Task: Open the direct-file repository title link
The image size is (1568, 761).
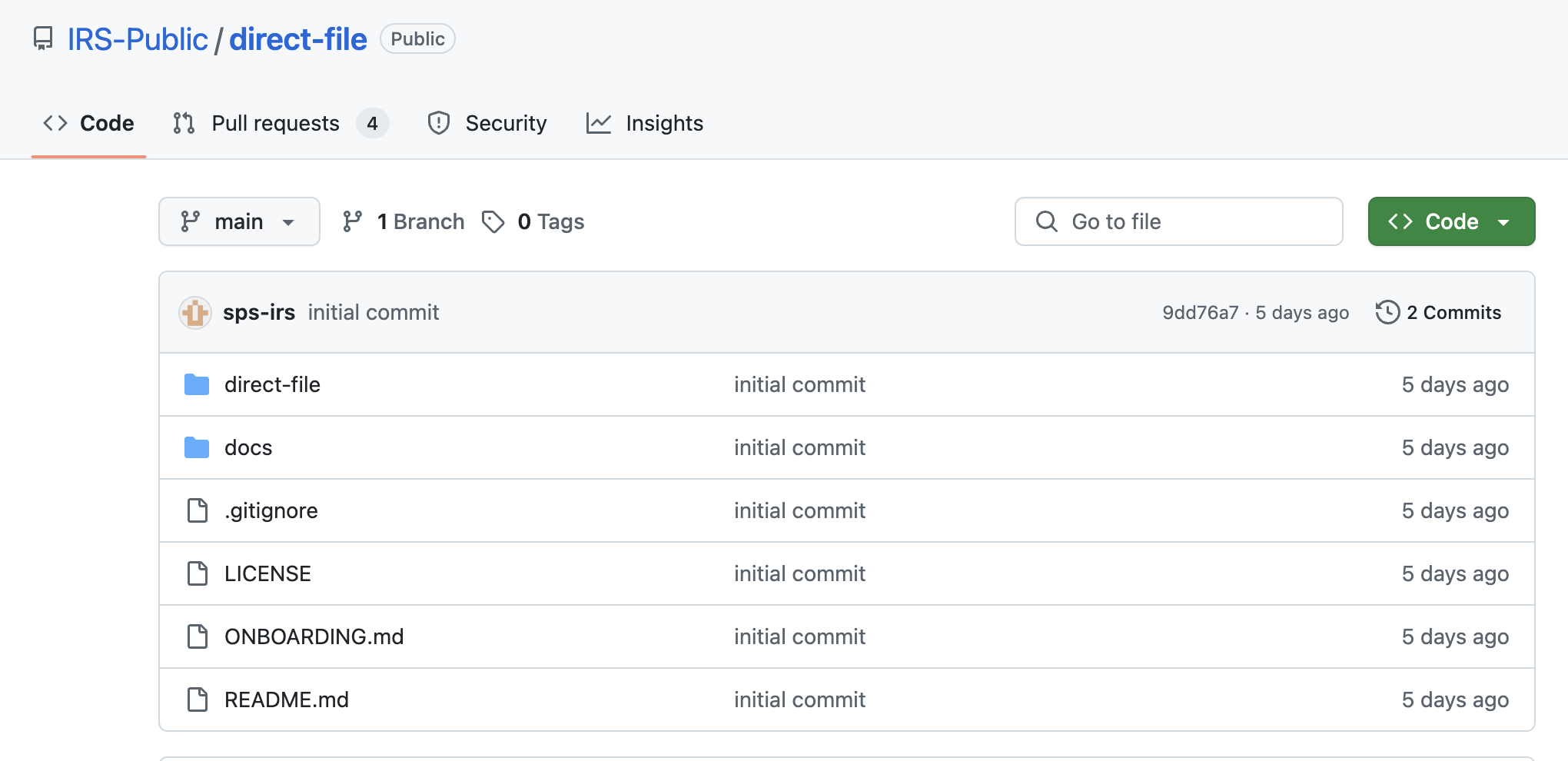Action: click(298, 39)
